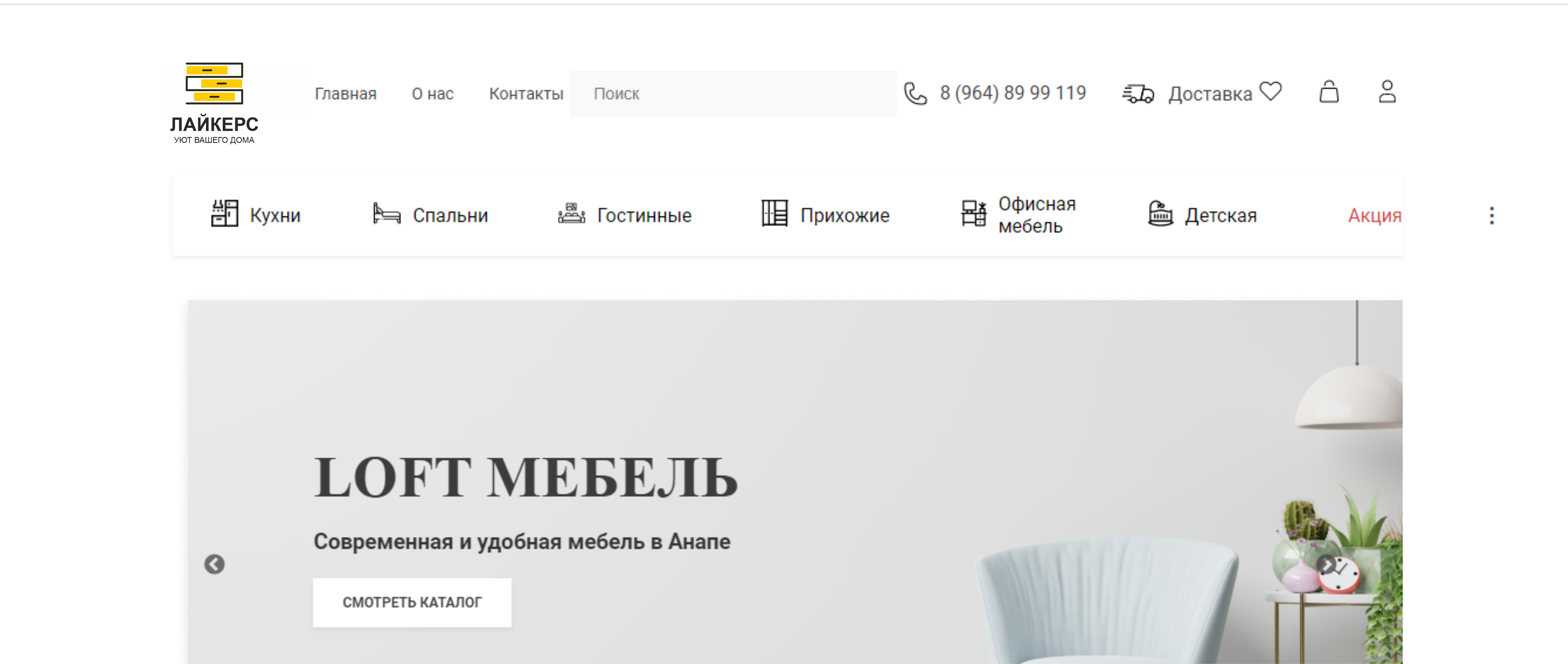Click the Офисная мебель desk icon
1568x664 pixels.
[973, 214]
